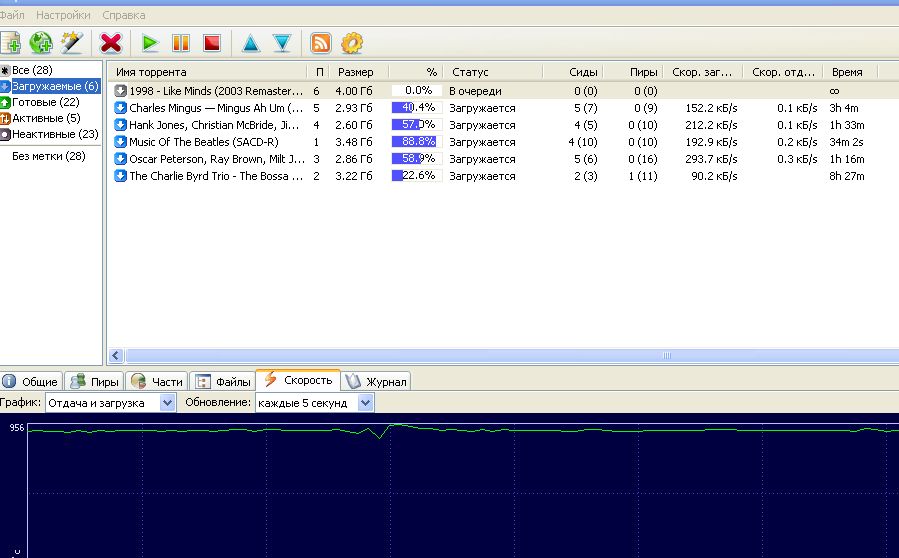The image size is (899, 558).
Task: Click the 293.7 кБ/s download speed cell
Action: [711, 159]
